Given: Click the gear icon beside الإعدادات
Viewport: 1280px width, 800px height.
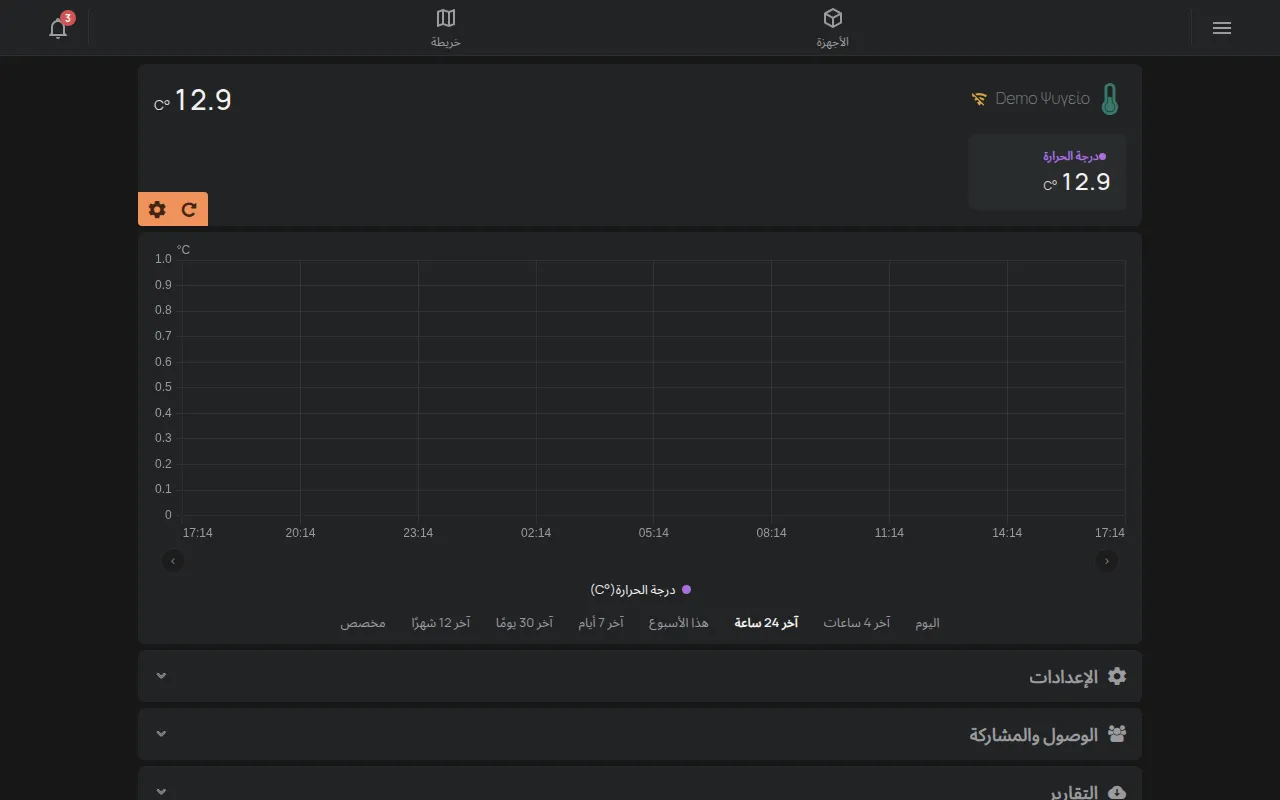Looking at the screenshot, I should coord(1117,676).
